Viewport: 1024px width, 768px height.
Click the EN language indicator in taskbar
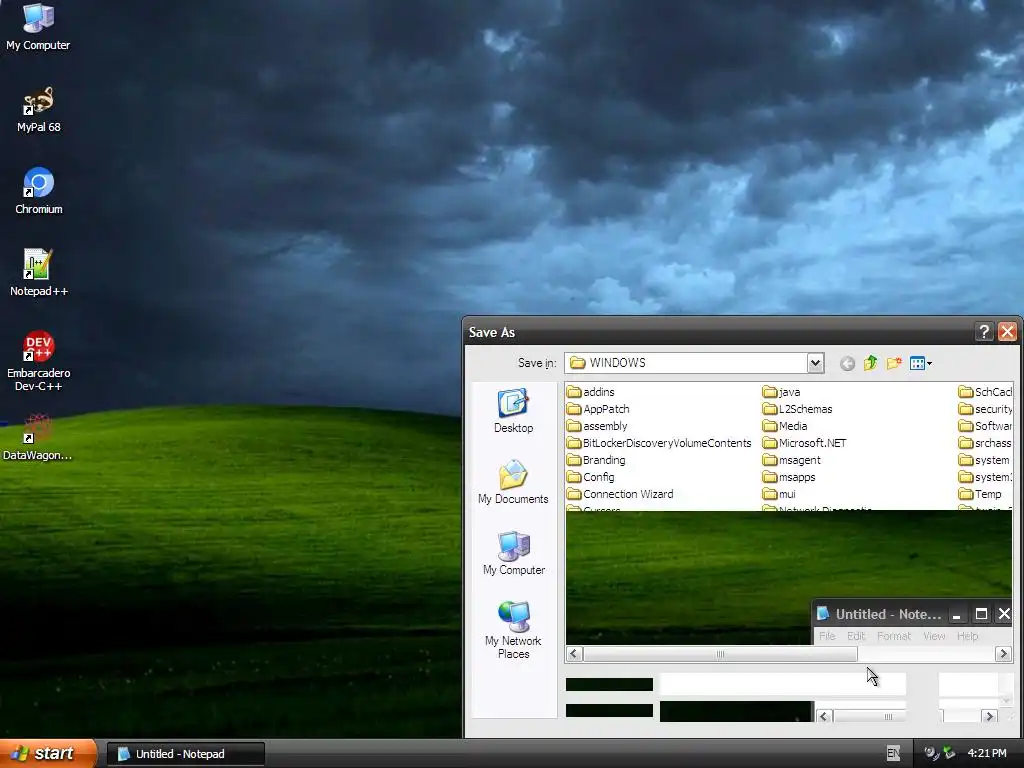point(893,753)
